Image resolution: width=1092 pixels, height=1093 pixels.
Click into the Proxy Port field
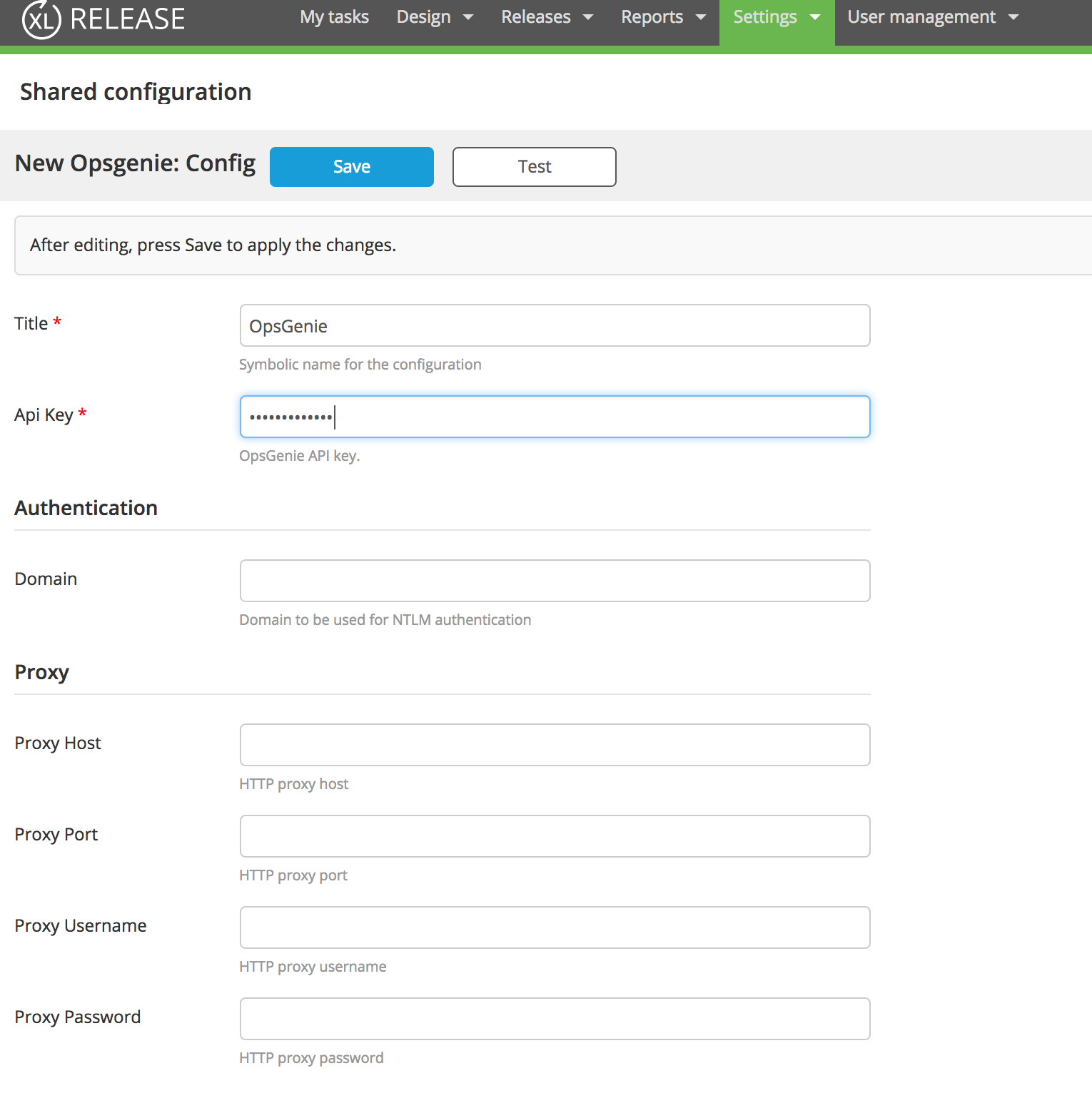click(555, 836)
